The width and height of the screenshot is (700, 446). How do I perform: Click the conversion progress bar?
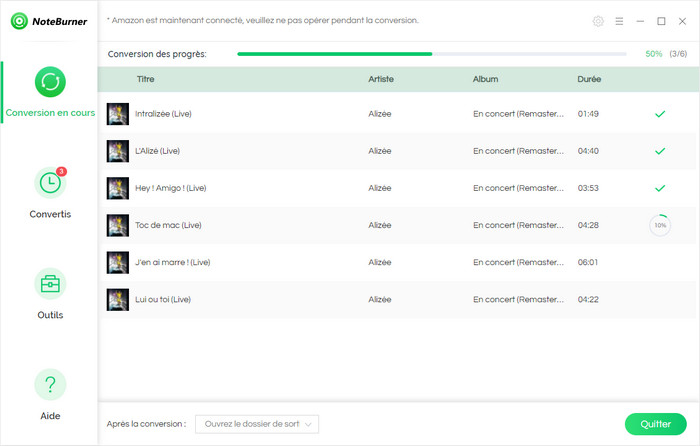click(x=432, y=54)
